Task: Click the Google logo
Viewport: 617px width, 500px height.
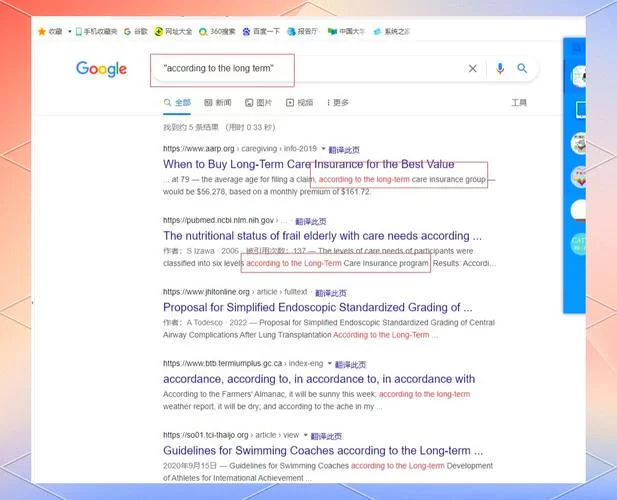Action: coord(102,69)
